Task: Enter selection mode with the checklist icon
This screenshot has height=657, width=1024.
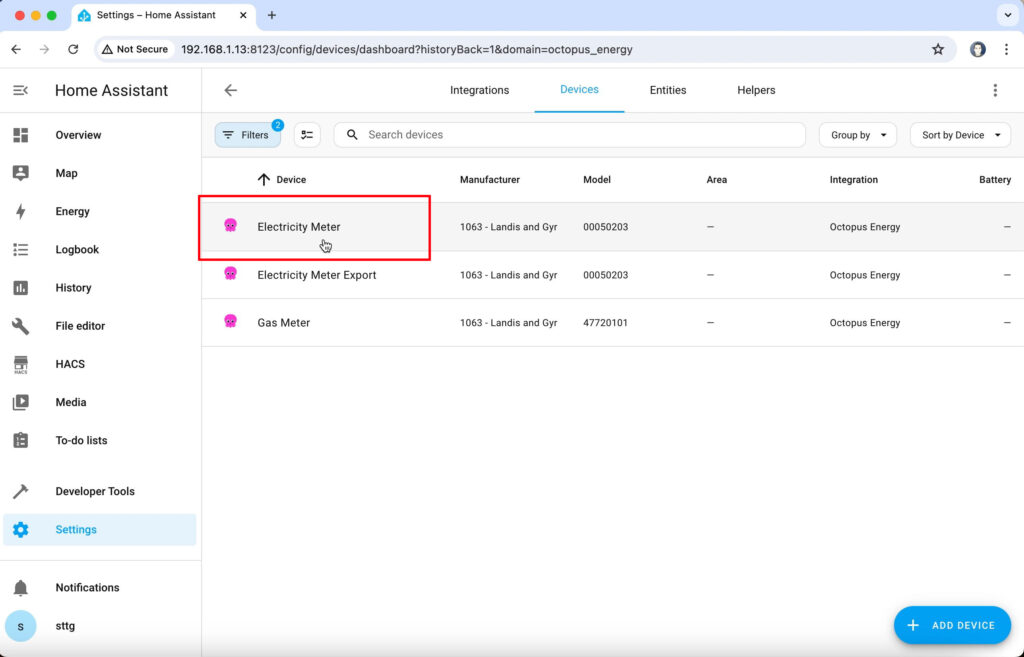Action: click(x=307, y=135)
